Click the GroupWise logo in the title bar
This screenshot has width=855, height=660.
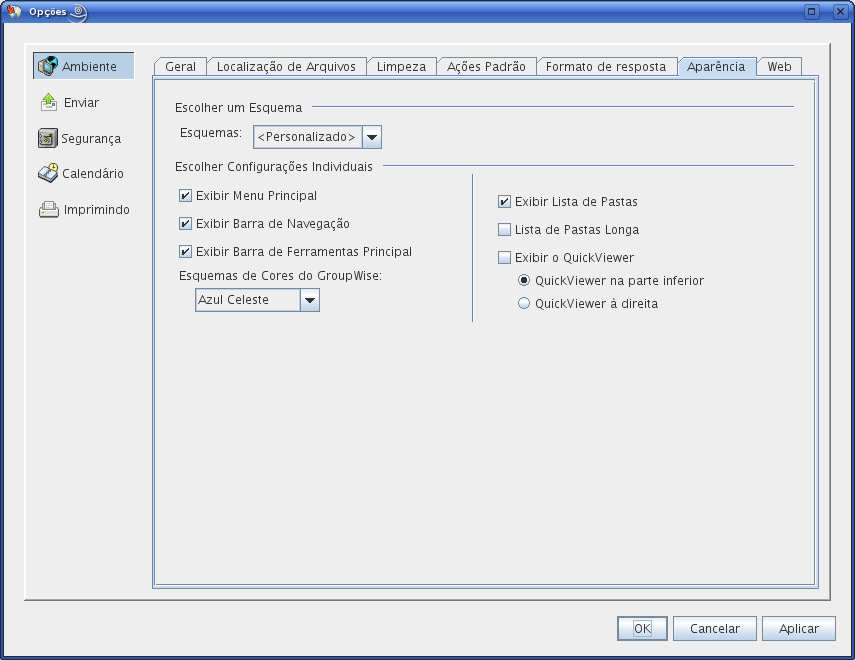point(15,12)
